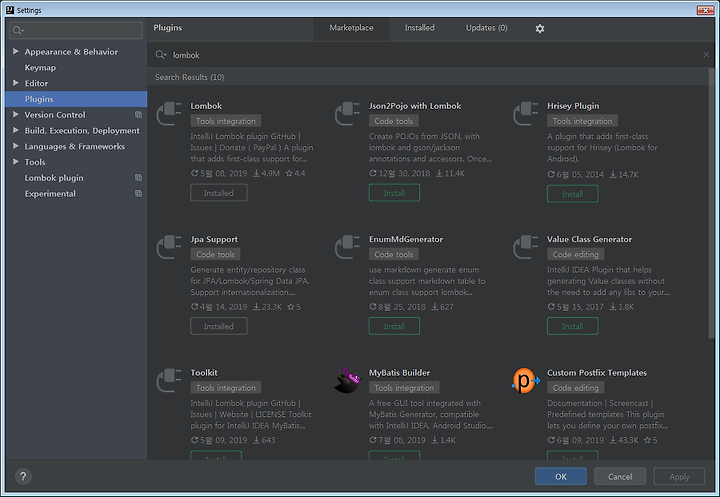Open the Jpa Support plugin title
Image resolution: width=720 pixels, height=497 pixels.
coord(214,239)
